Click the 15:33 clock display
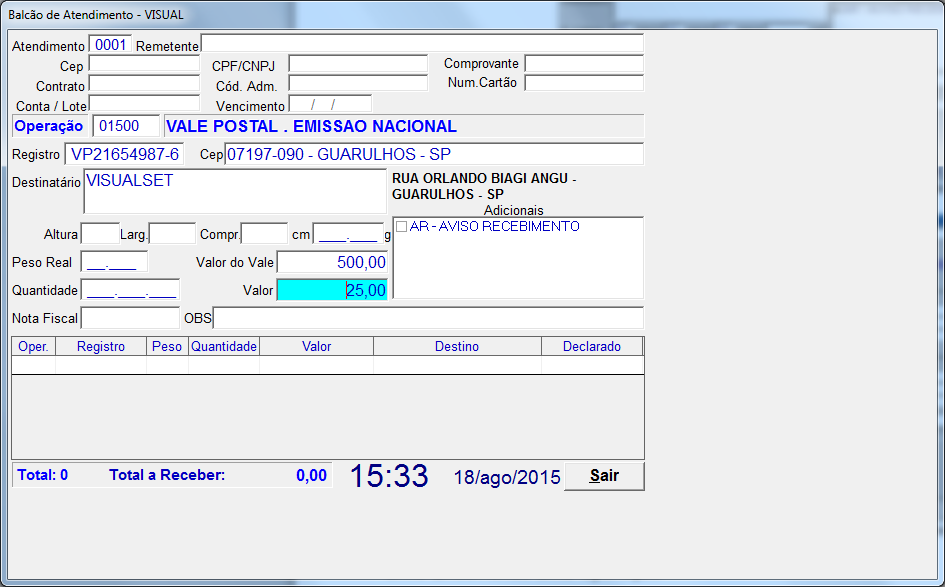Viewport: 945px width, 587px height. (x=389, y=476)
